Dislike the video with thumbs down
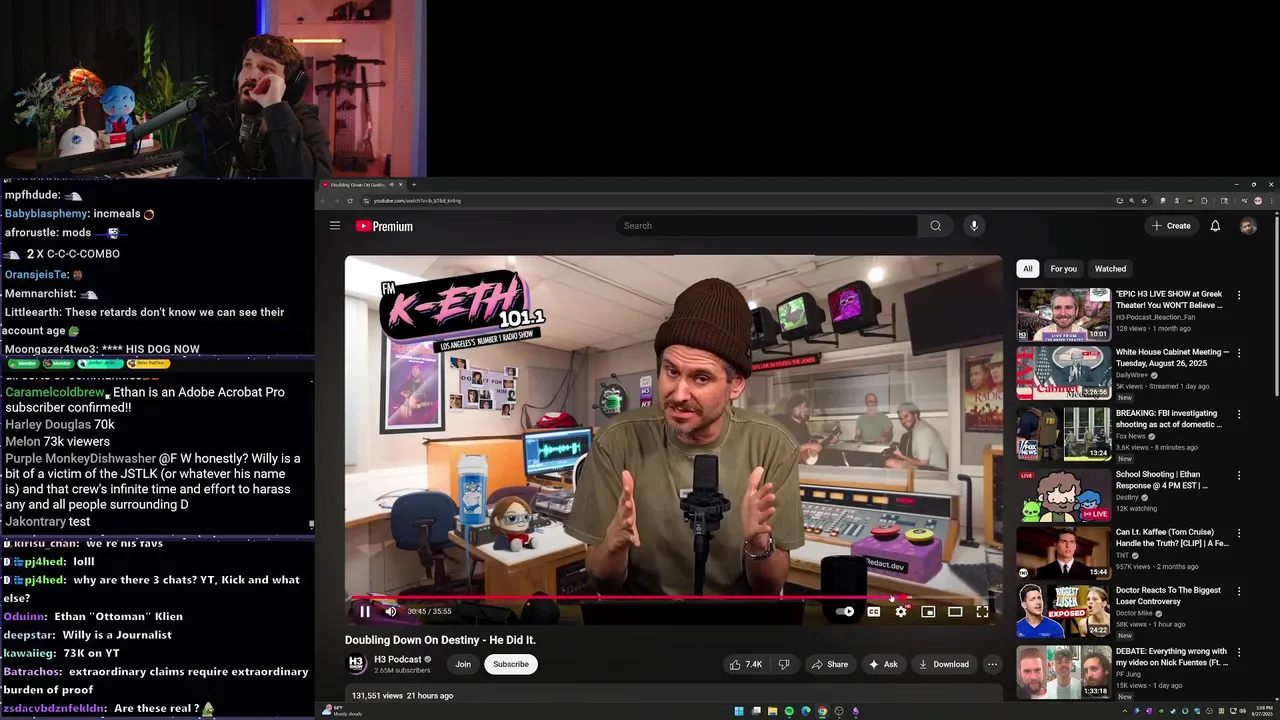Image resolution: width=1280 pixels, height=720 pixels. pos(784,664)
